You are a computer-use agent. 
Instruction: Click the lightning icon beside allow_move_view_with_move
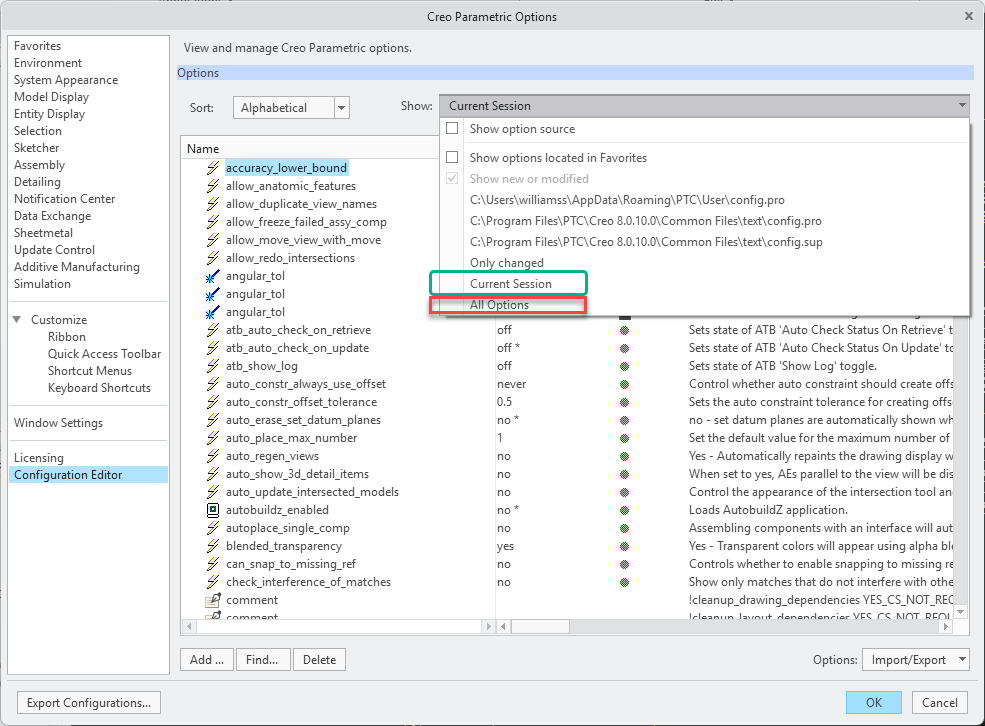pos(213,240)
